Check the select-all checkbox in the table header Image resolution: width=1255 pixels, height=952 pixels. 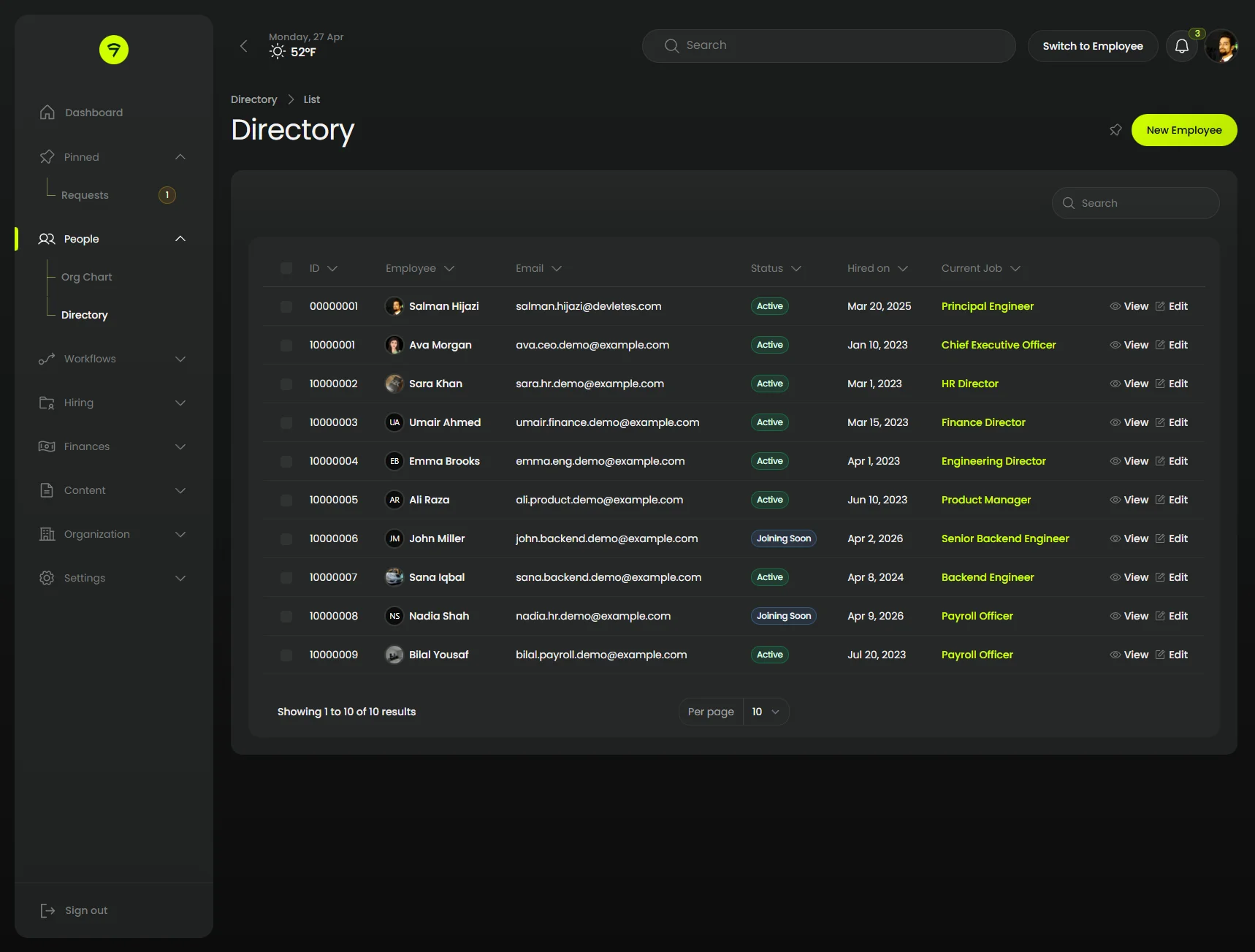(286, 268)
